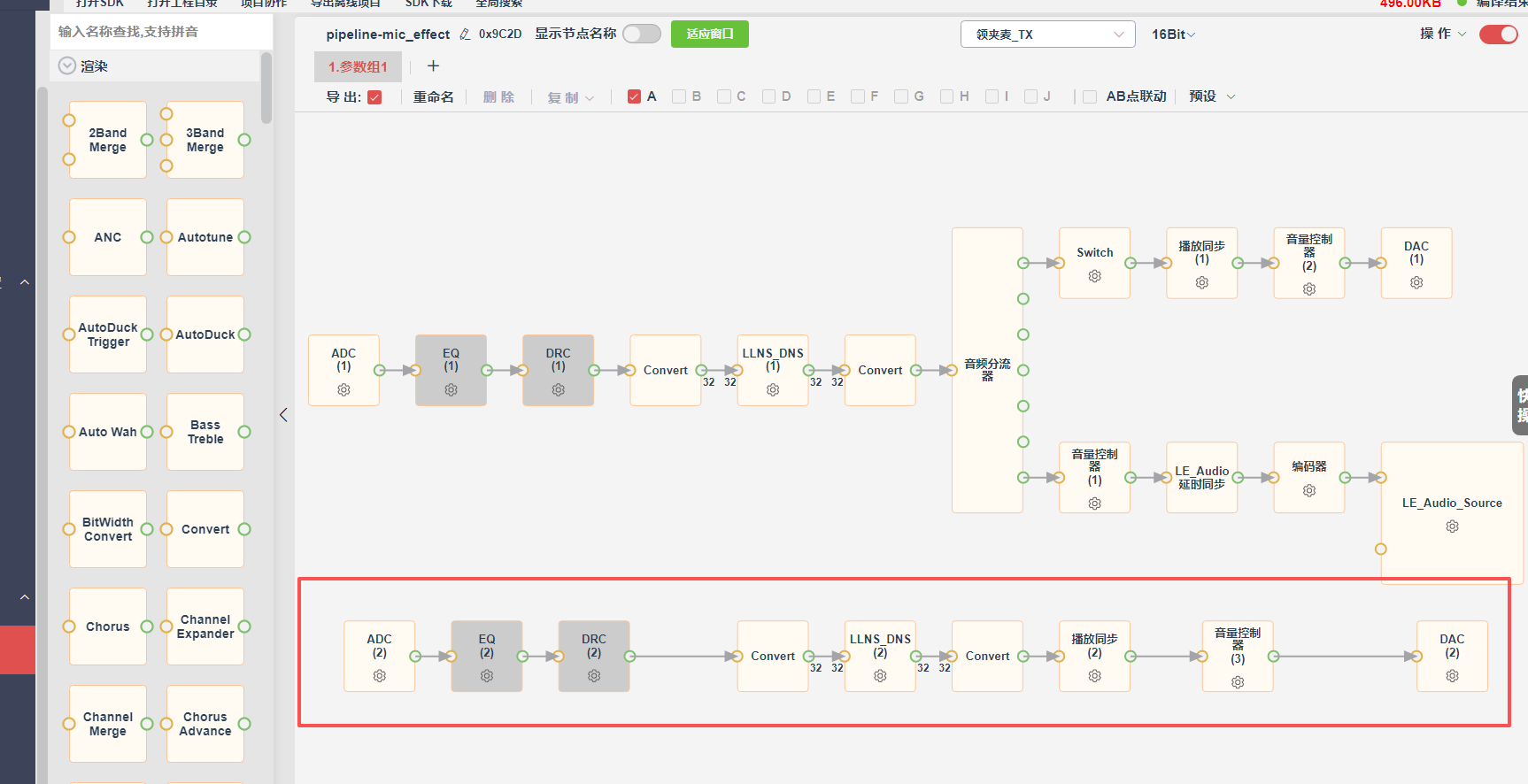Collapse the 渲染 category in module list

(67, 65)
